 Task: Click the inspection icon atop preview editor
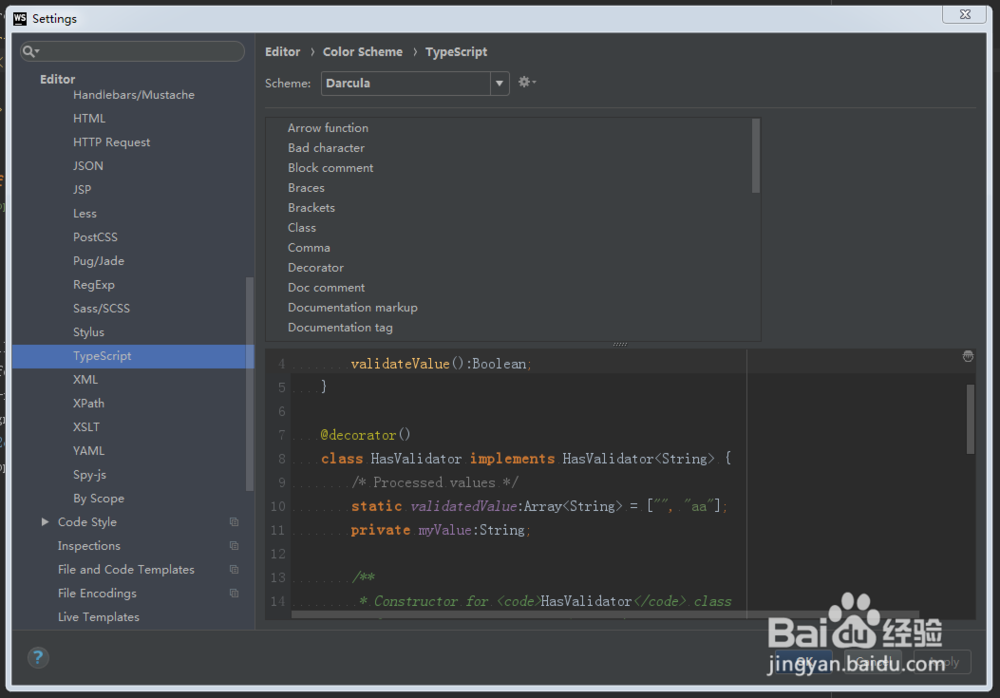[x=967, y=356]
